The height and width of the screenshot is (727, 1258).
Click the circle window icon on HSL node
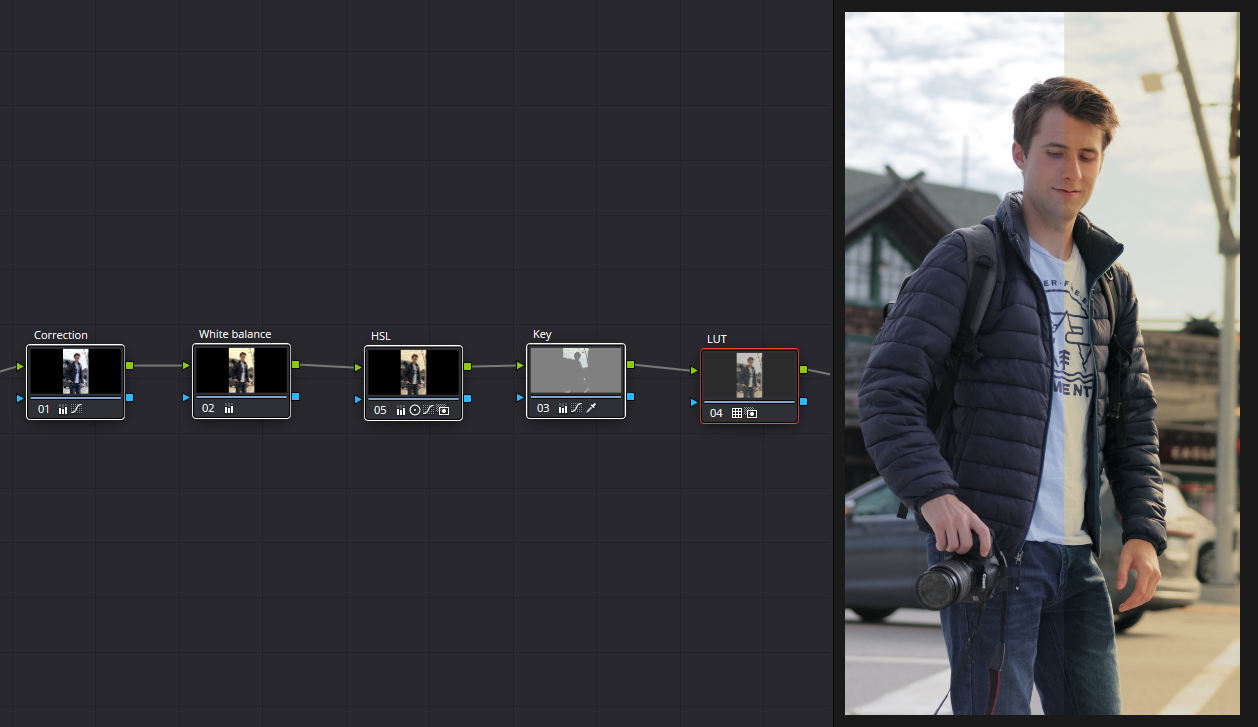(x=415, y=410)
